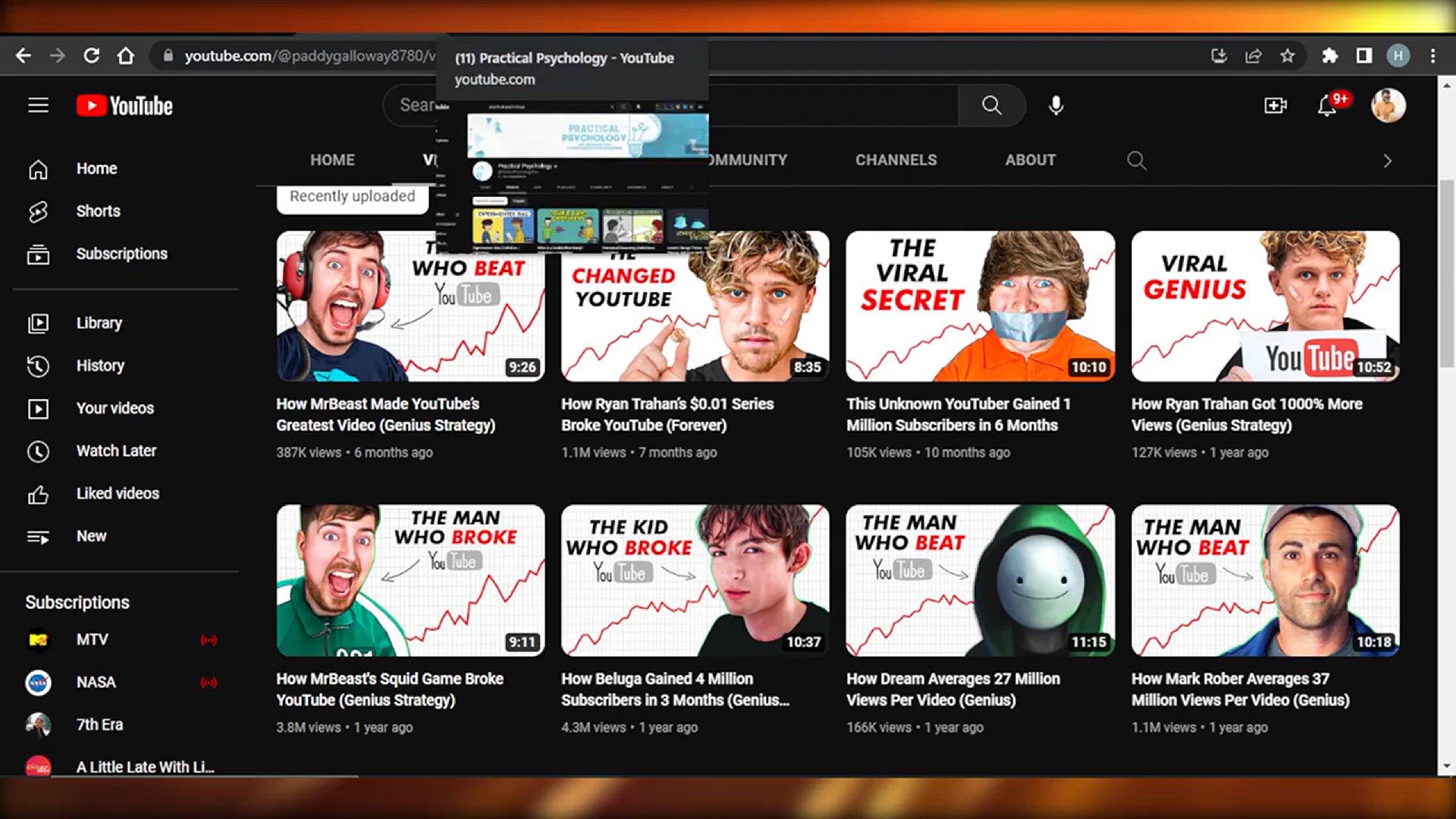This screenshot has width=1456, height=819.
Task: Open title This Unknown YouTuber Gained 1 Million
Action: pyautogui.click(x=959, y=415)
